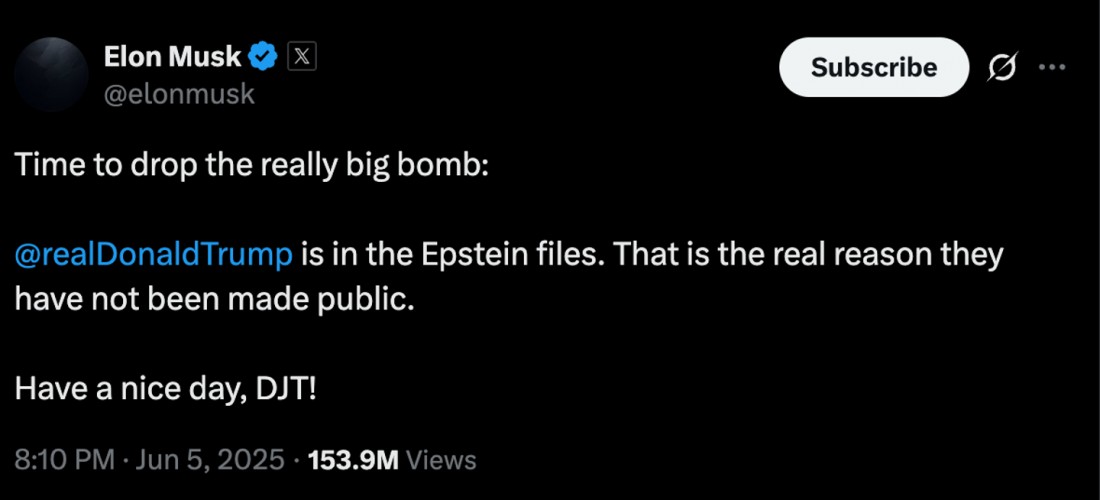Viewport: 1100px width, 500px height.
Task: Open Elon Musk's profile avatar
Action: click(51, 74)
